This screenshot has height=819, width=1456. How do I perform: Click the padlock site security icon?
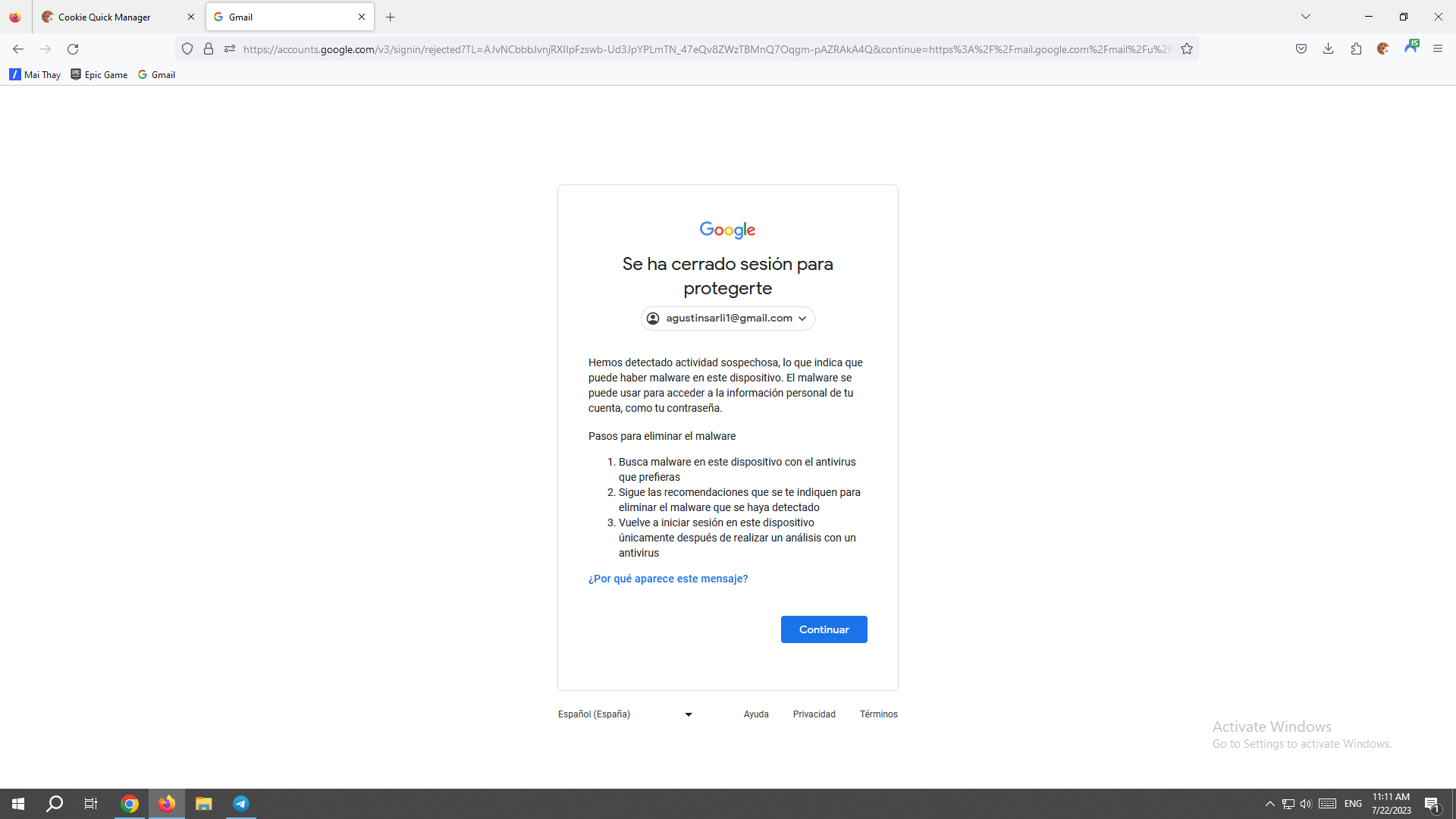pyautogui.click(x=209, y=49)
